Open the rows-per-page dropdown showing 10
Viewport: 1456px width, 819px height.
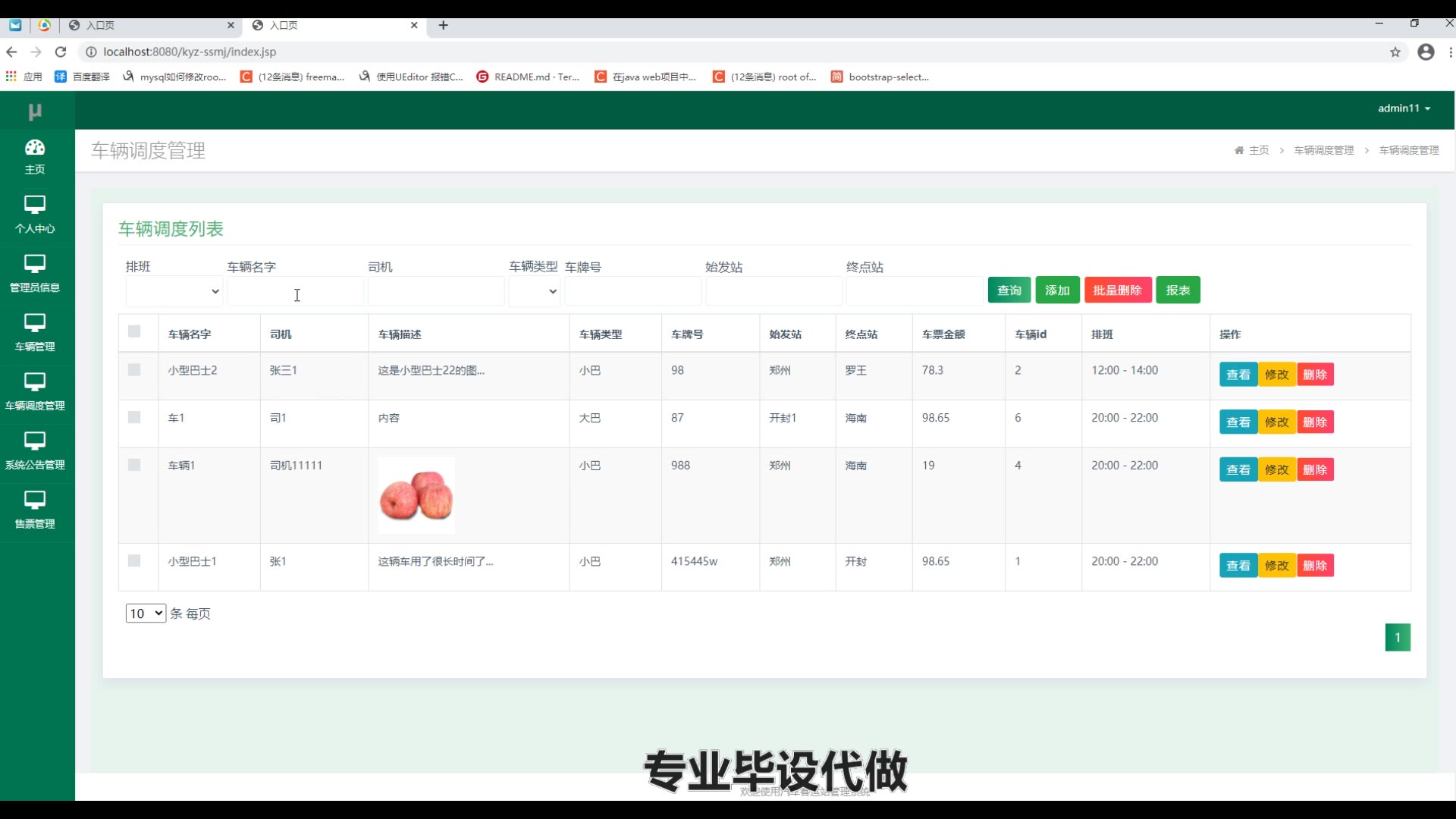146,613
